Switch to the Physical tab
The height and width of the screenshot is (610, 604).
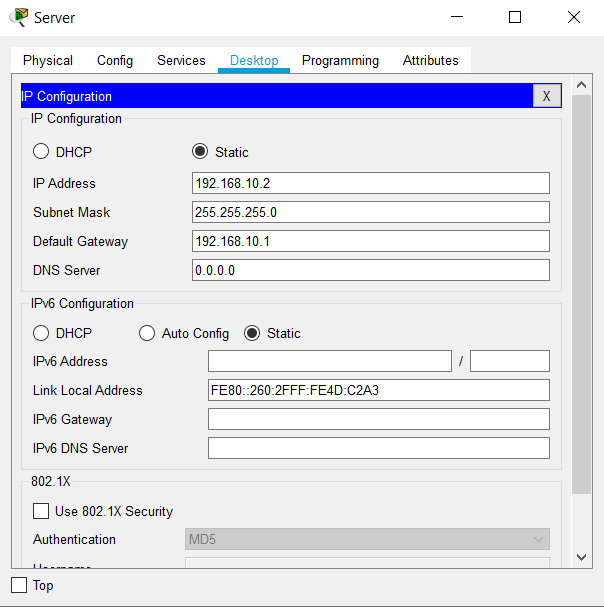point(48,61)
